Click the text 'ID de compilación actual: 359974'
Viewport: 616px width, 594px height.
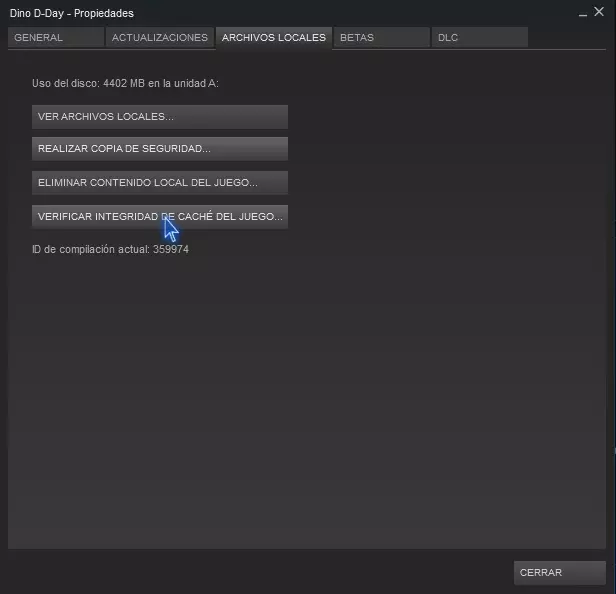110,249
